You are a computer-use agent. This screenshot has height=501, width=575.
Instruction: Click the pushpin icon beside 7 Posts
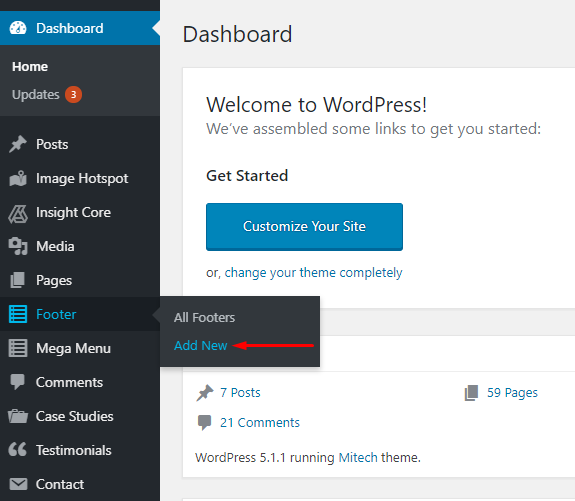point(205,393)
